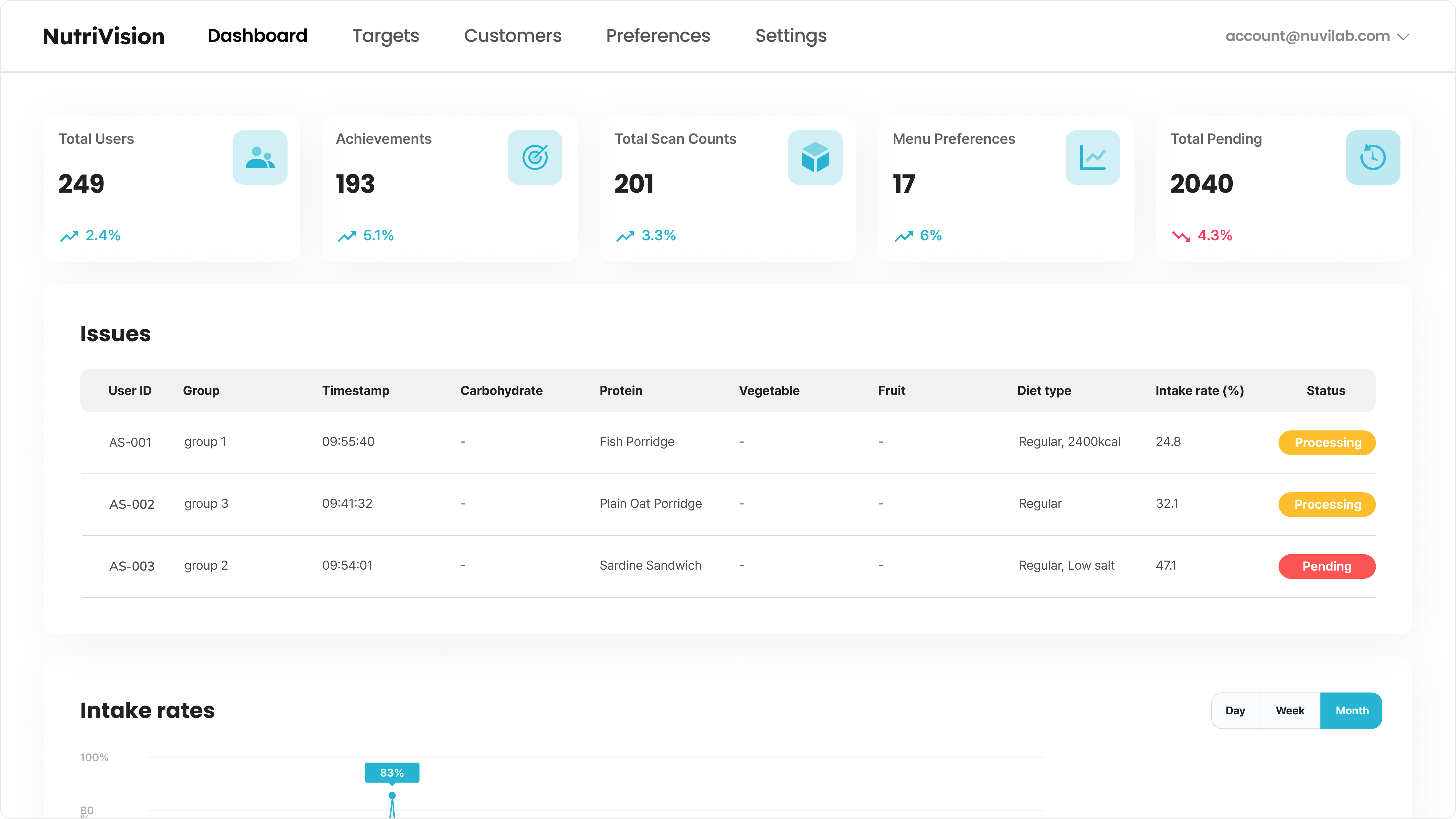1456x819 pixels.
Task: Click the Total Pending clock history icon
Action: click(x=1373, y=158)
